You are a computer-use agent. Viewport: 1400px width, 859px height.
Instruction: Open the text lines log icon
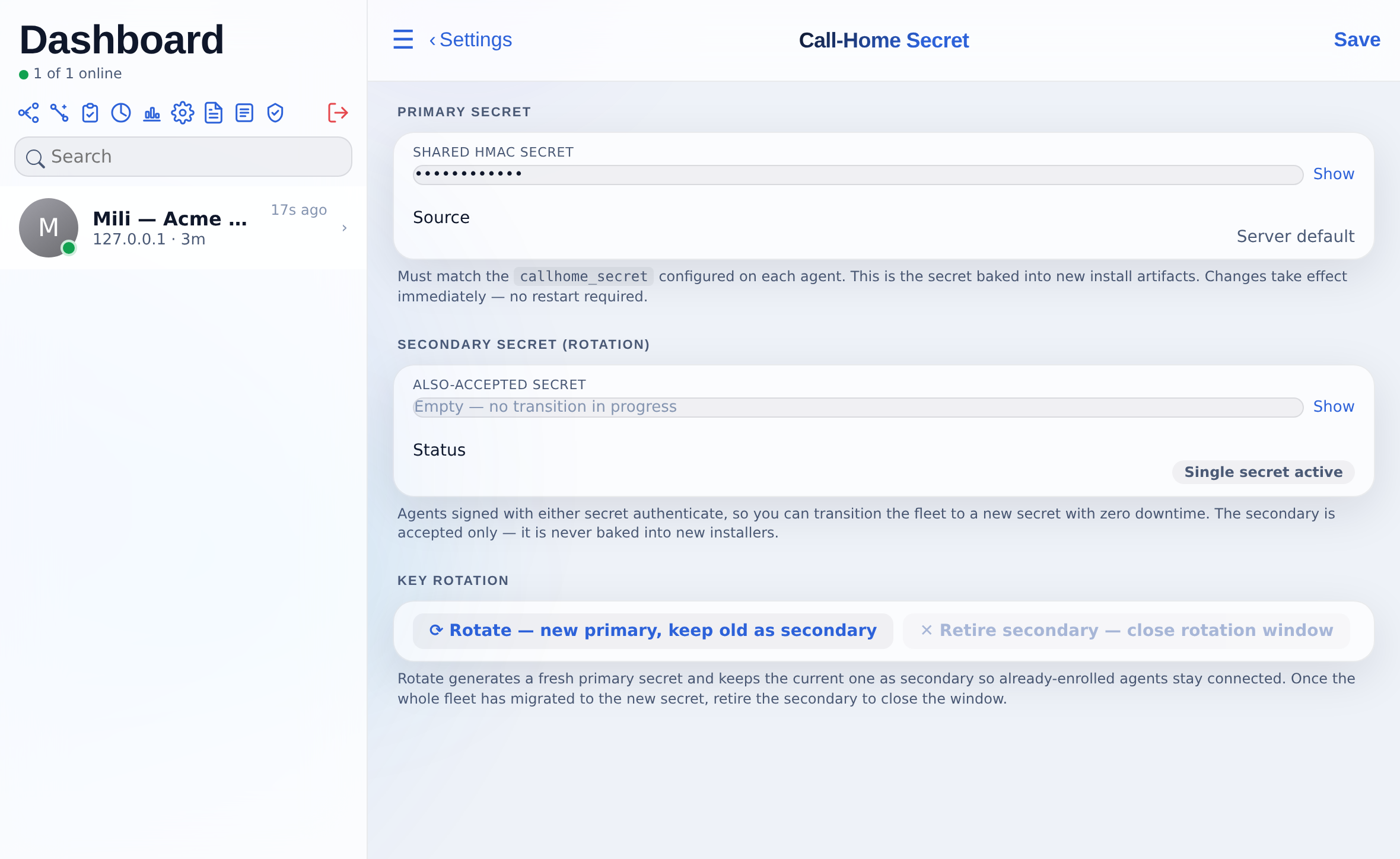pyautogui.click(x=244, y=113)
